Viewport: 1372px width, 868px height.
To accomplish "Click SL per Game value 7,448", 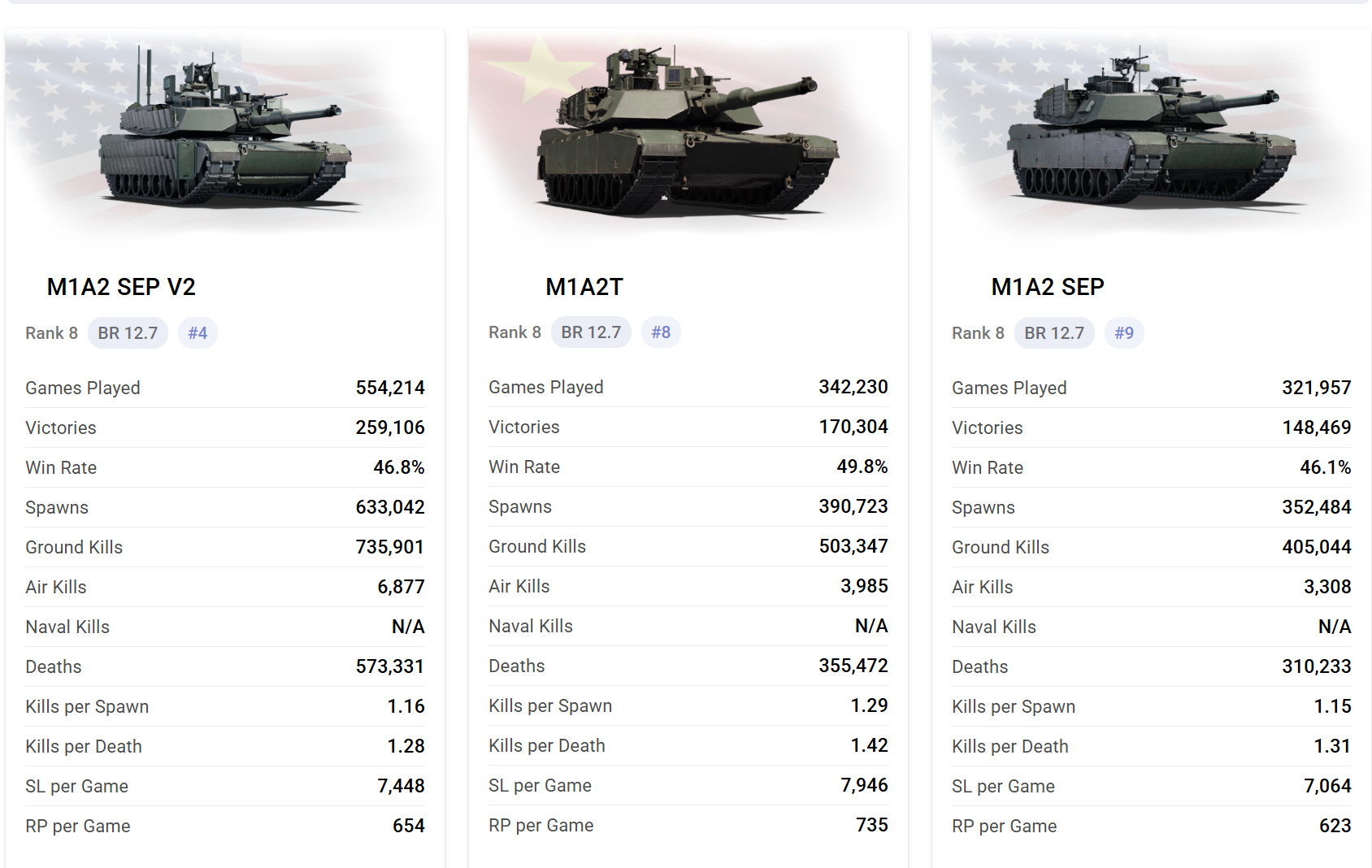I will click(401, 786).
